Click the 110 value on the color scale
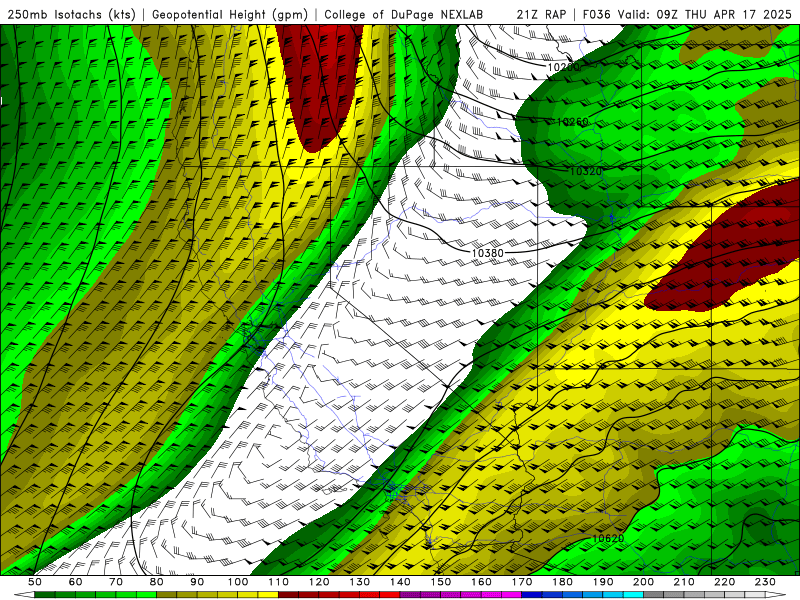Screen dimensions: 800x600 tap(279, 582)
